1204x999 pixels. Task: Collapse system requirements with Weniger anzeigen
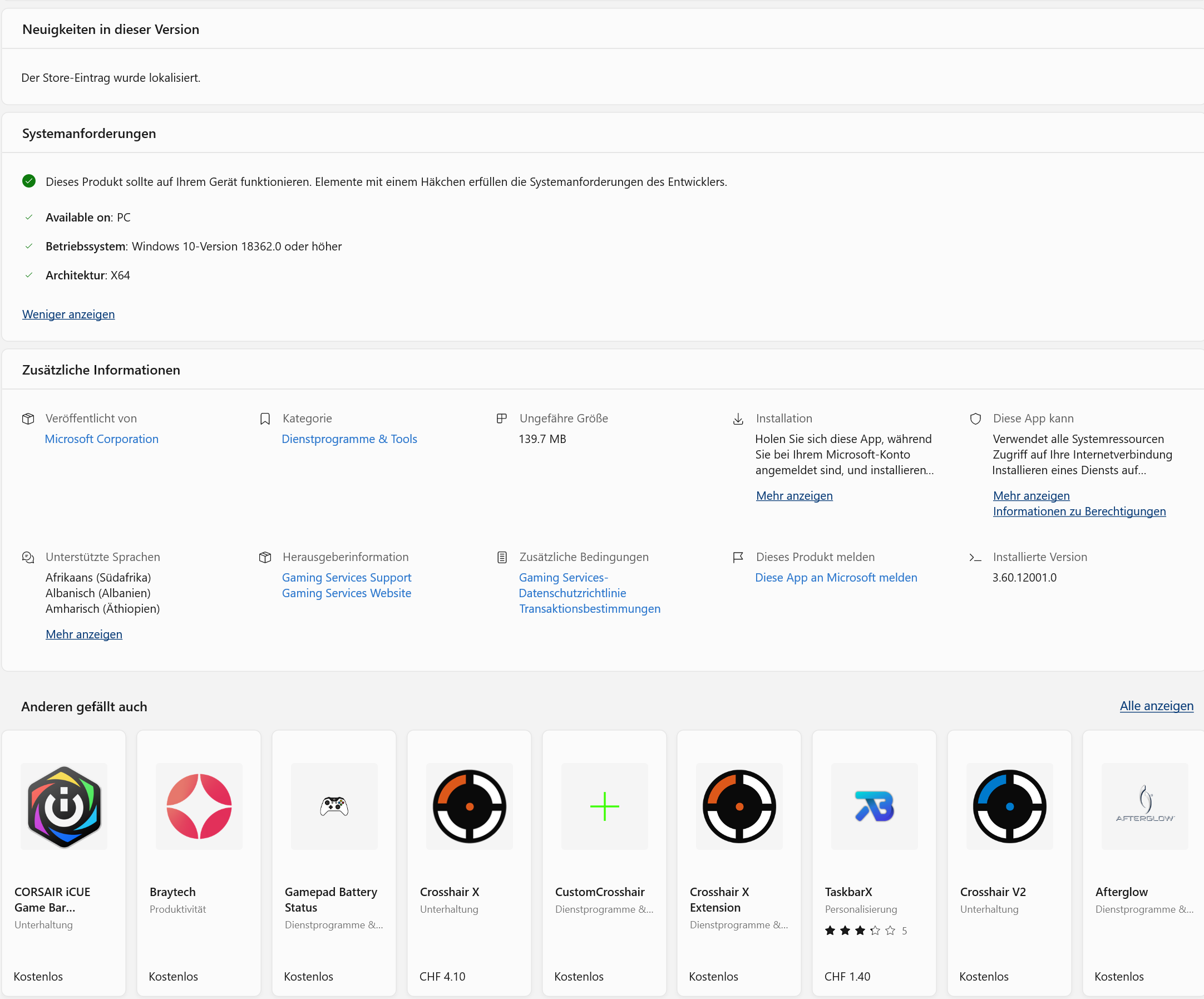pyautogui.click(x=68, y=314)
